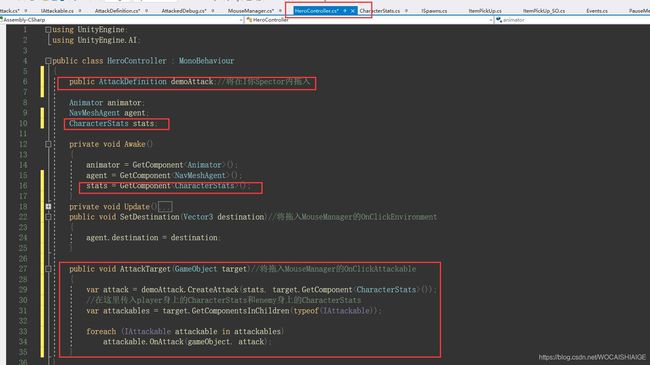Open the MouseManager.cs tab
This screenshot has width=650, height=365.
251,11
